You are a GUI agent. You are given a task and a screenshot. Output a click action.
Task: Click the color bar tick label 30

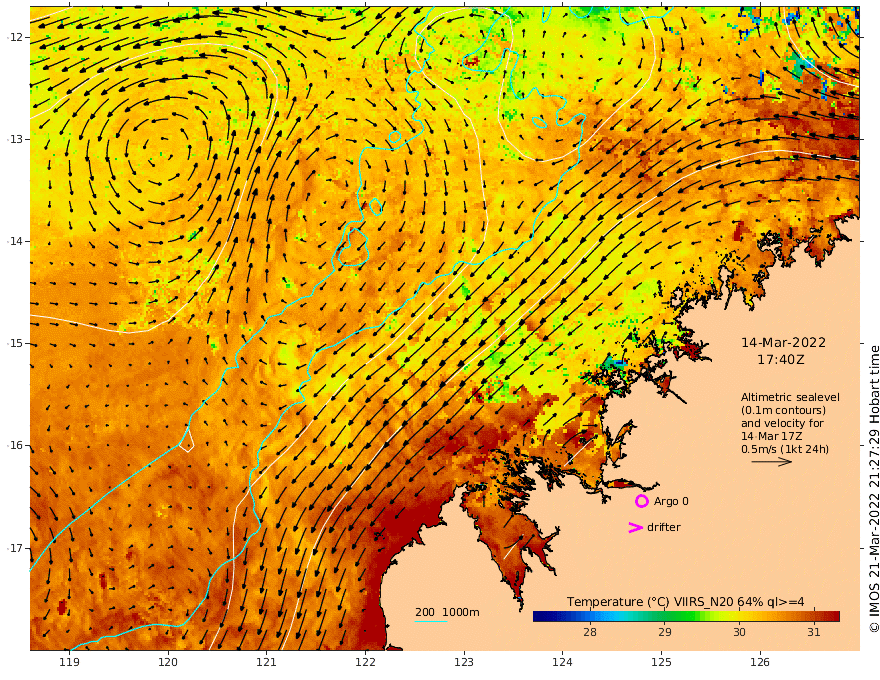[x=739, y=632]
